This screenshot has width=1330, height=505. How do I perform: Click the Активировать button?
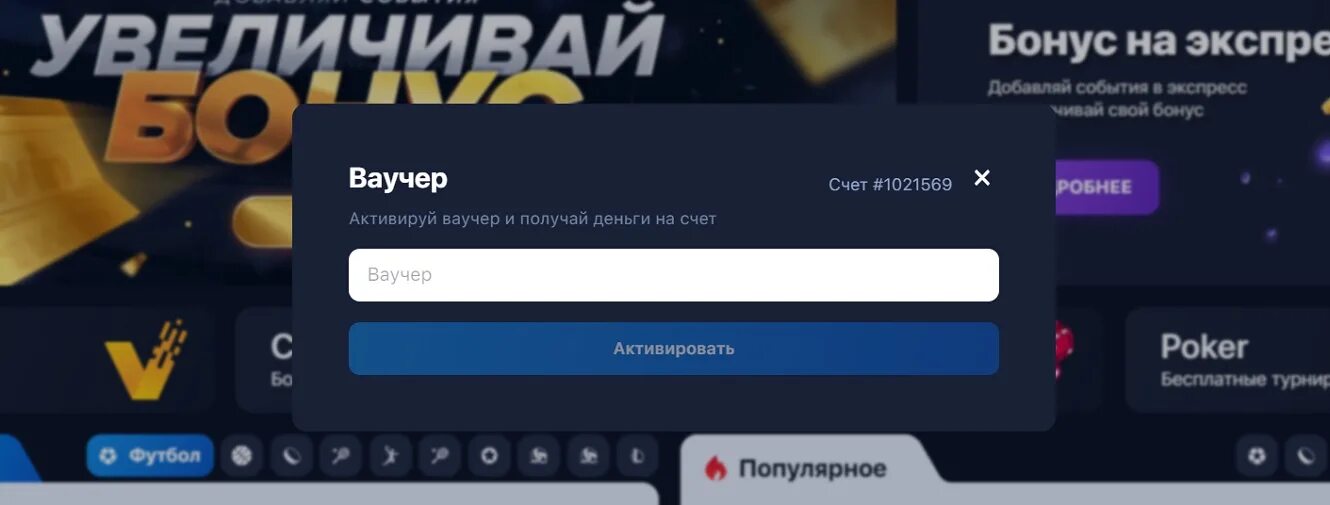click(673, 349)
